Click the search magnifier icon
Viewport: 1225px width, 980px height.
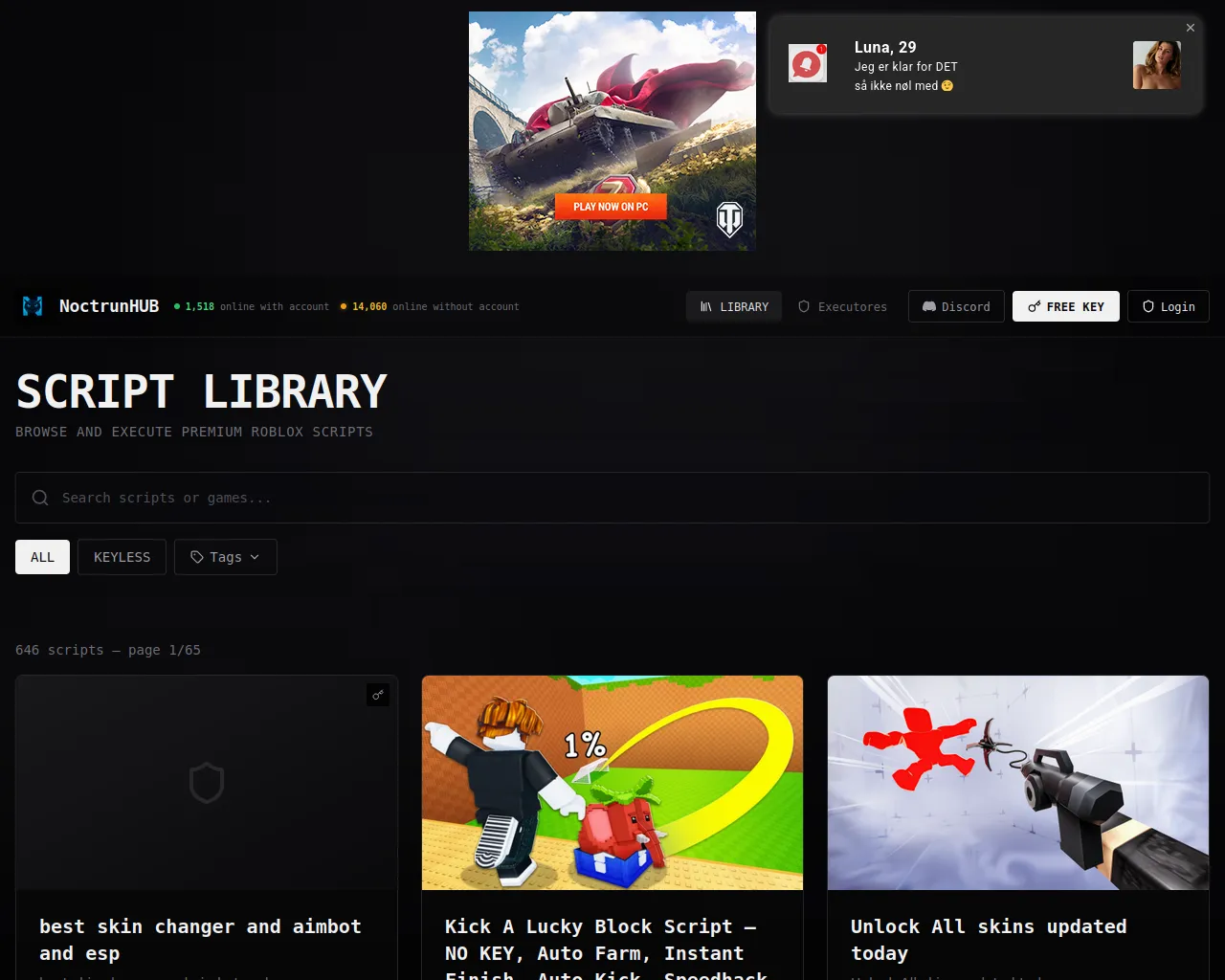(40, 498)
